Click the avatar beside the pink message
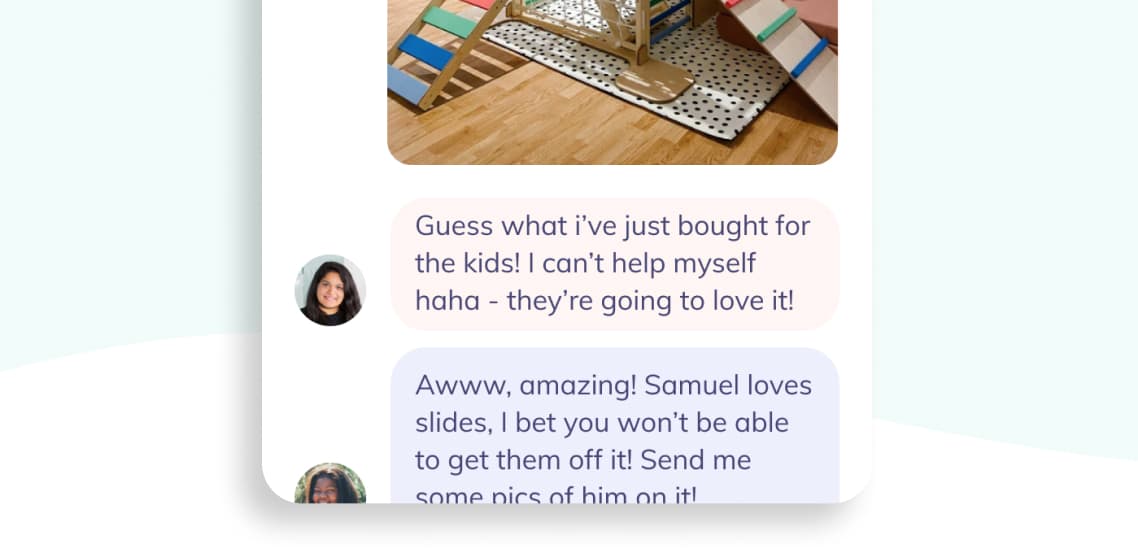1138x552 pixels. click(330, 290)
